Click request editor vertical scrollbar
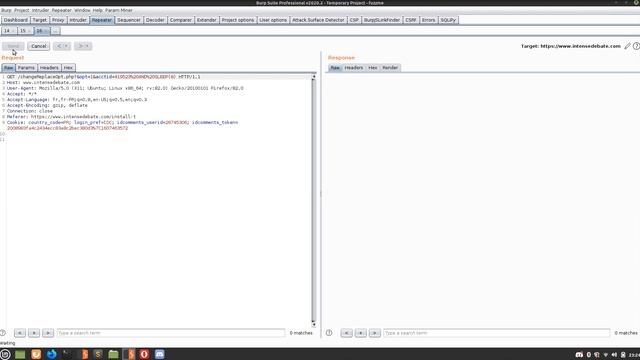 [x=313, y=200]
